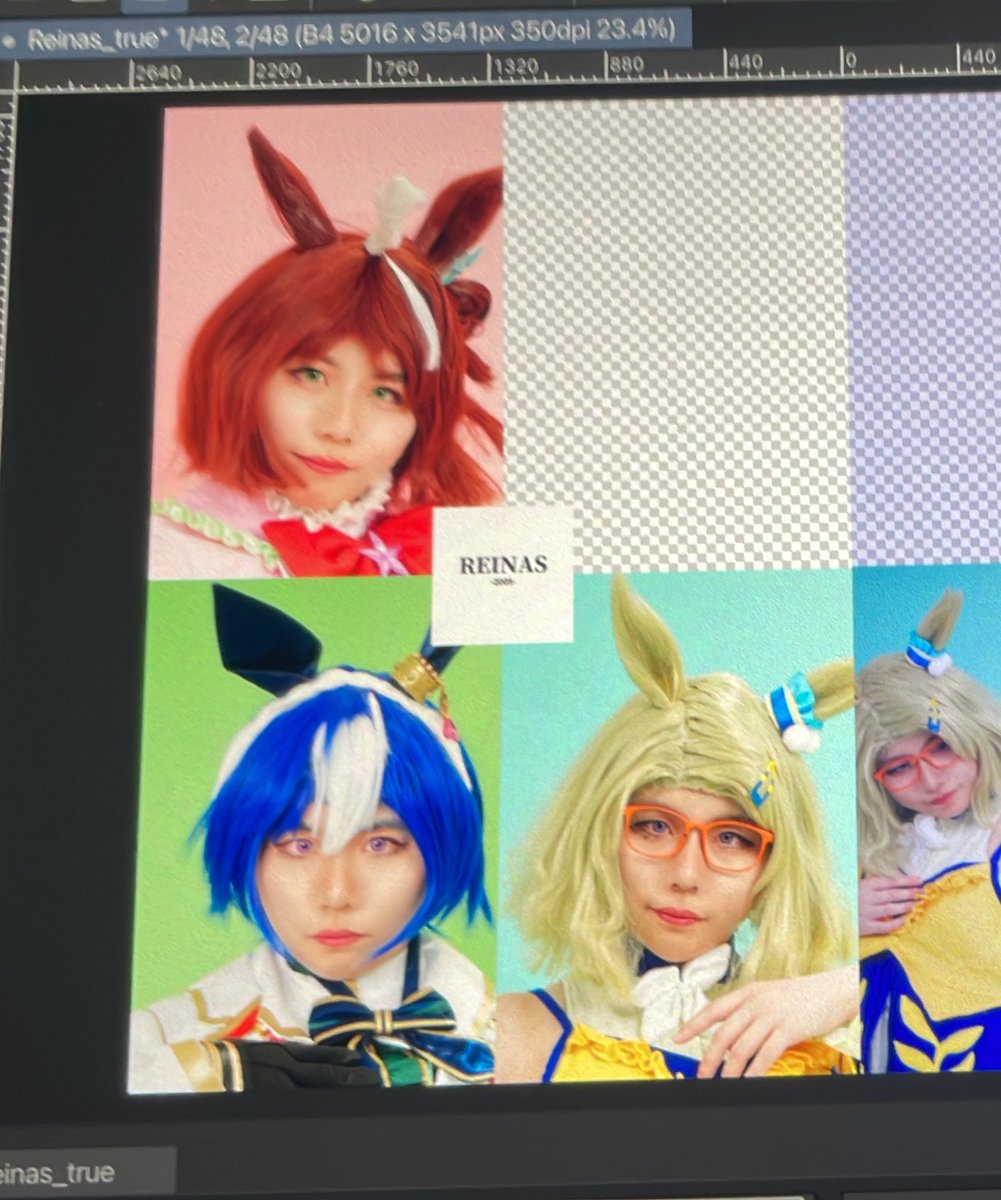This screenshot has width=1001, height=1200.
Task: Select the partially visible blonde photo in yellow dress
Action: coord(928,818)
